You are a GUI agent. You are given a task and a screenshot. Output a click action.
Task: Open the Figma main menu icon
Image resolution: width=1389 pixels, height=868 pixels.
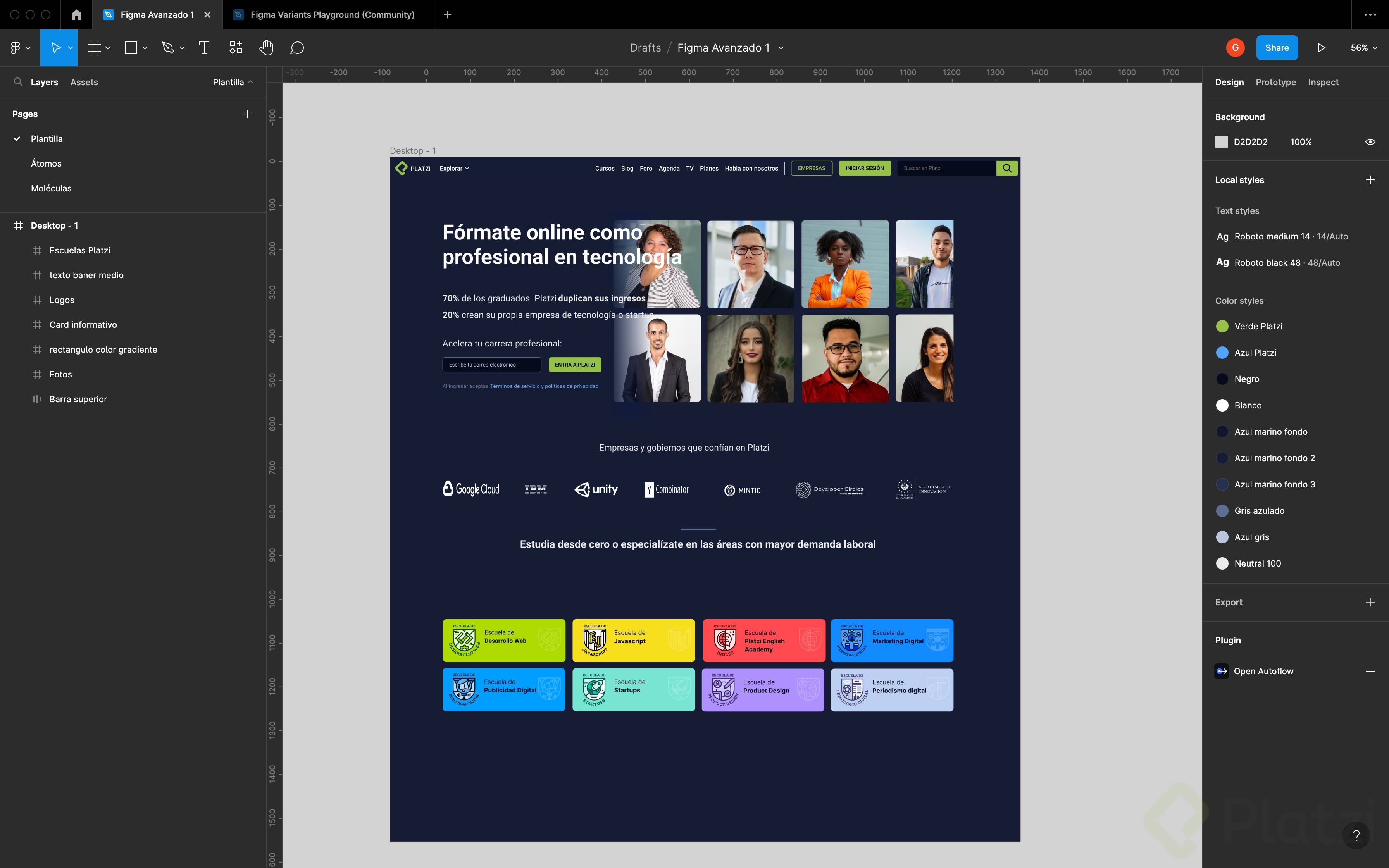(16, 48)
